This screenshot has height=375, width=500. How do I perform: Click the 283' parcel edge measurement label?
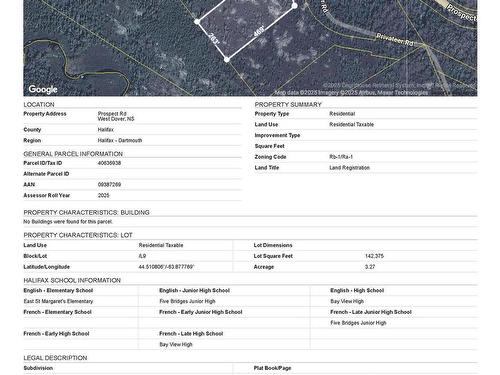pyautogui.click(x=214, y=38)
